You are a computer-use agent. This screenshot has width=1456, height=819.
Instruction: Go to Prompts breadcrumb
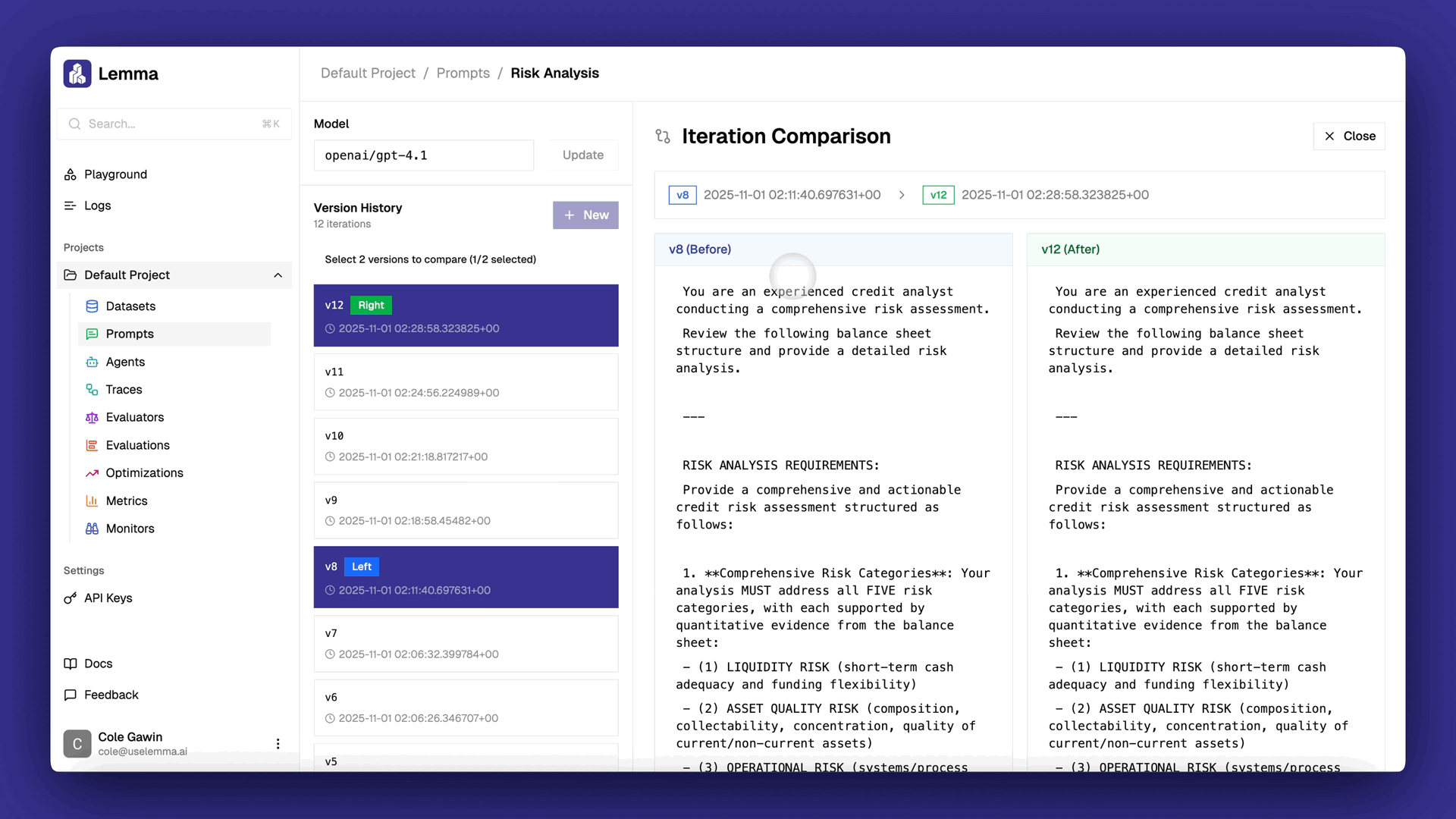[463, 74]
